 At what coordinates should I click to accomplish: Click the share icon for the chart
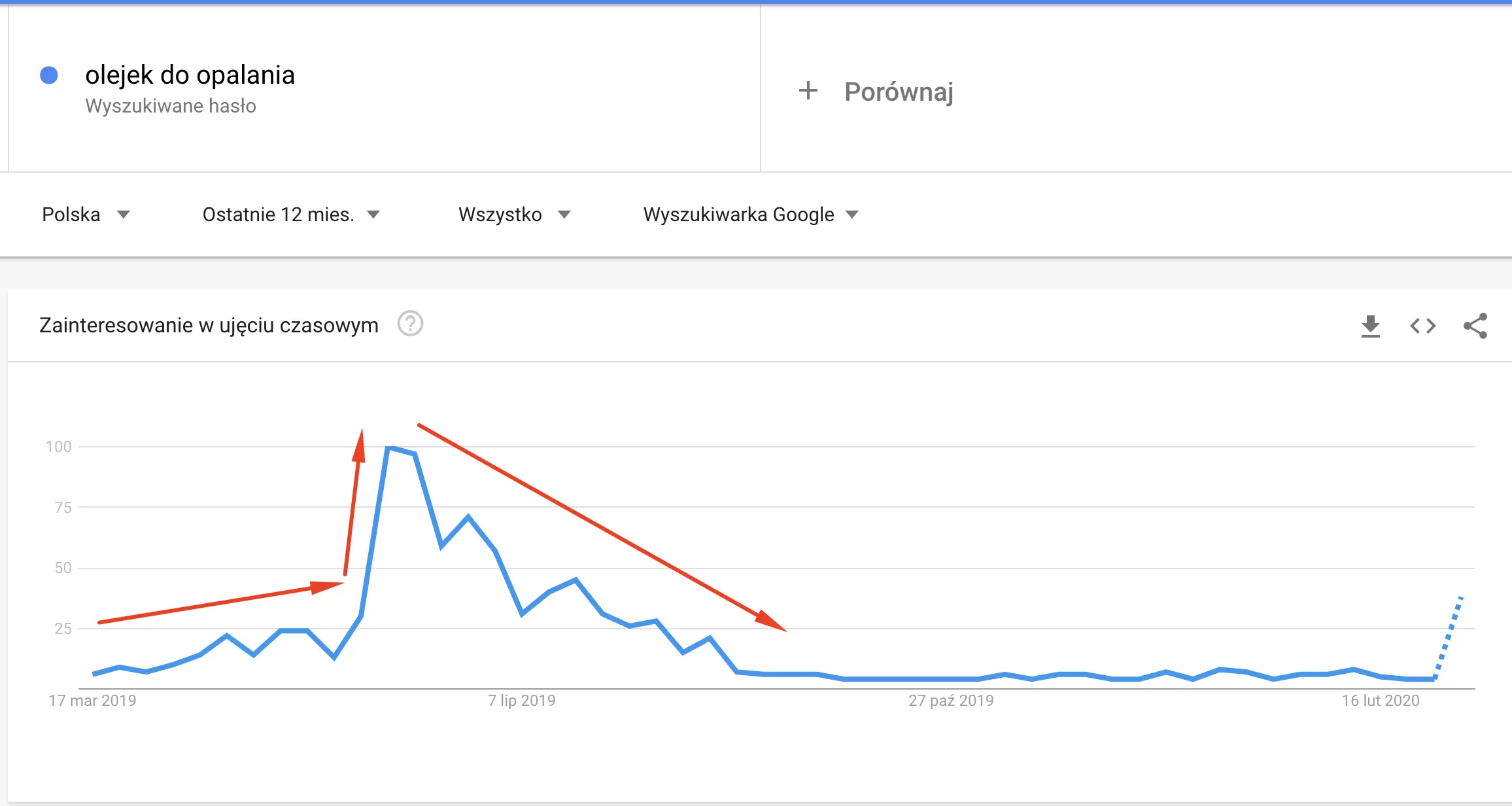(1475, 326)
